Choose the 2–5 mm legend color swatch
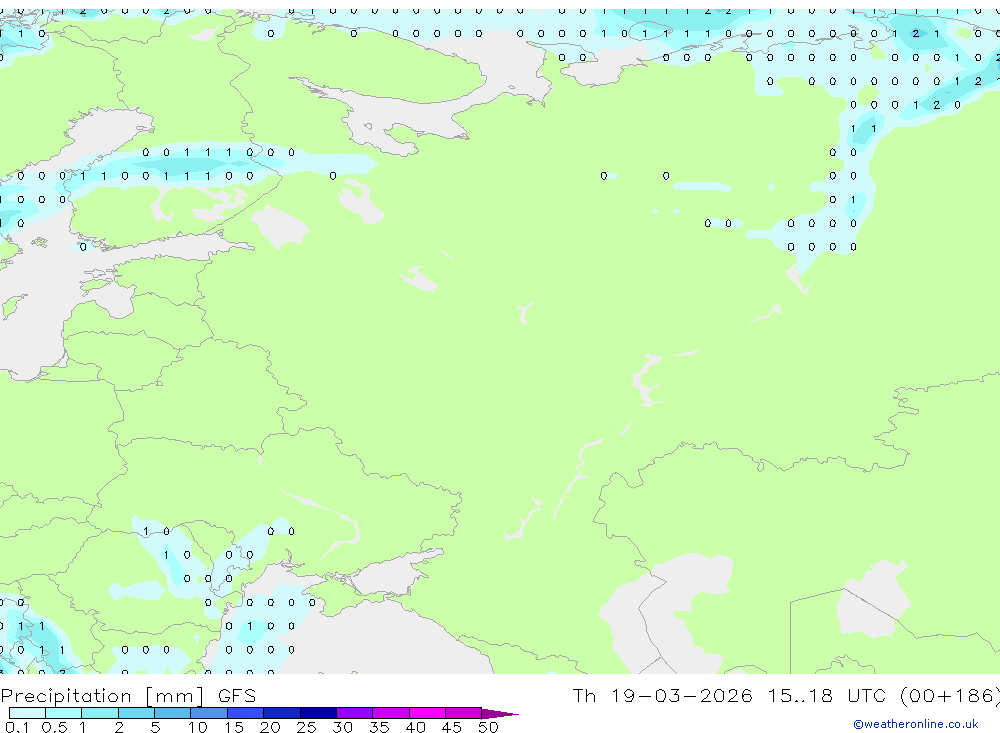Screen dimensions: 1000x733 (x=136, y=713)
